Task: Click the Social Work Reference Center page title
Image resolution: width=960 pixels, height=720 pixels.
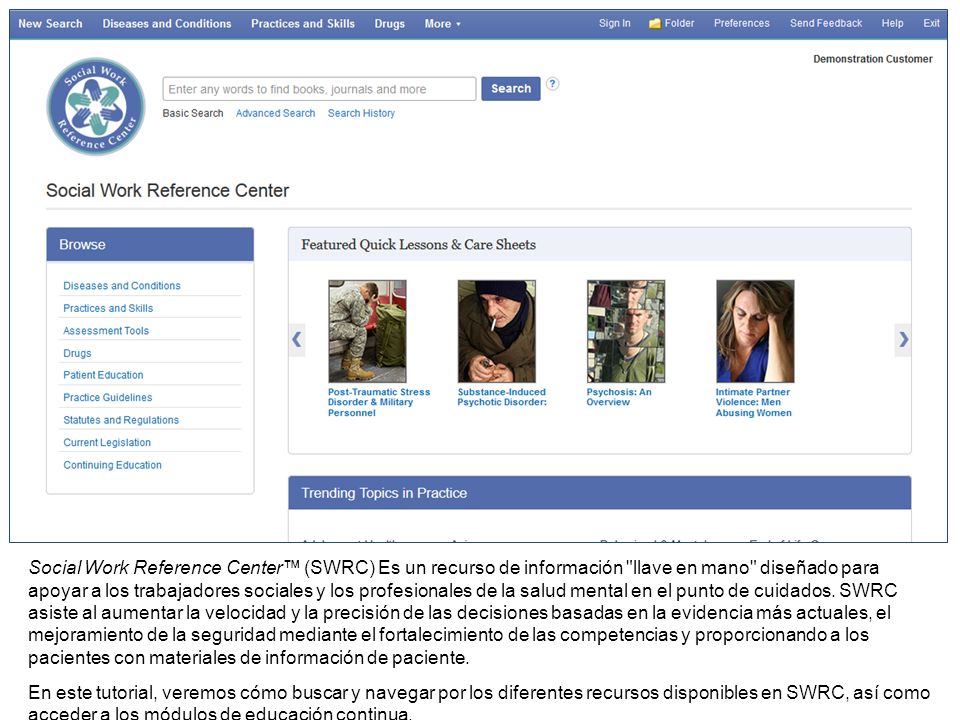Action: pyautogui.click(x=167, y=190)
